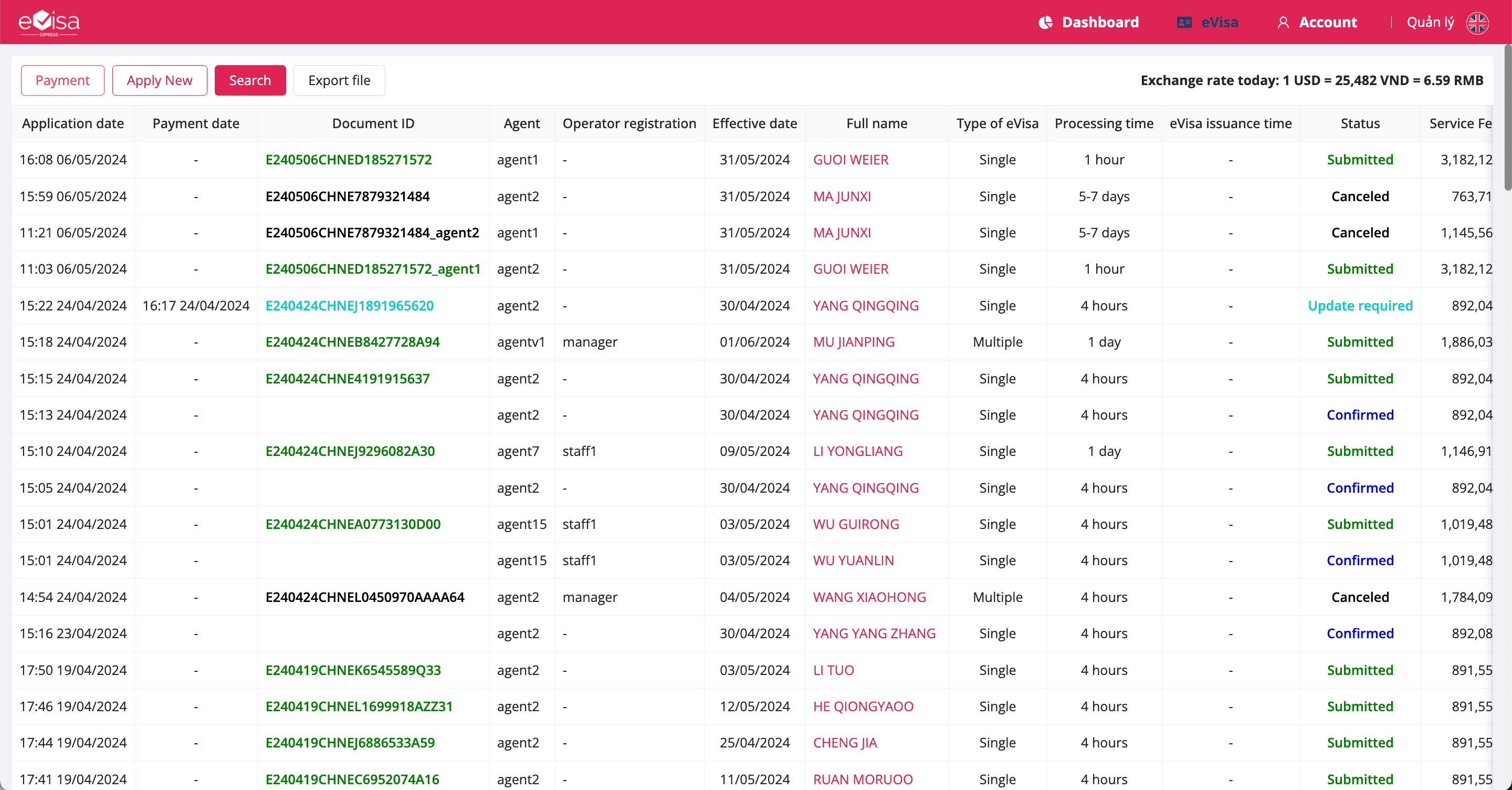Switch language via UK flag icon
The width and height of the screenshot is (1512, 790).
point(1477,22)
